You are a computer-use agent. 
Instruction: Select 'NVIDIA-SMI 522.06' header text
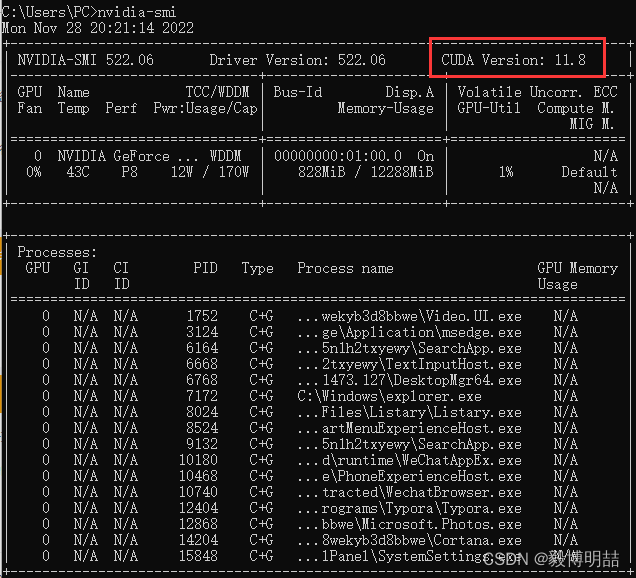click(86, 60)
